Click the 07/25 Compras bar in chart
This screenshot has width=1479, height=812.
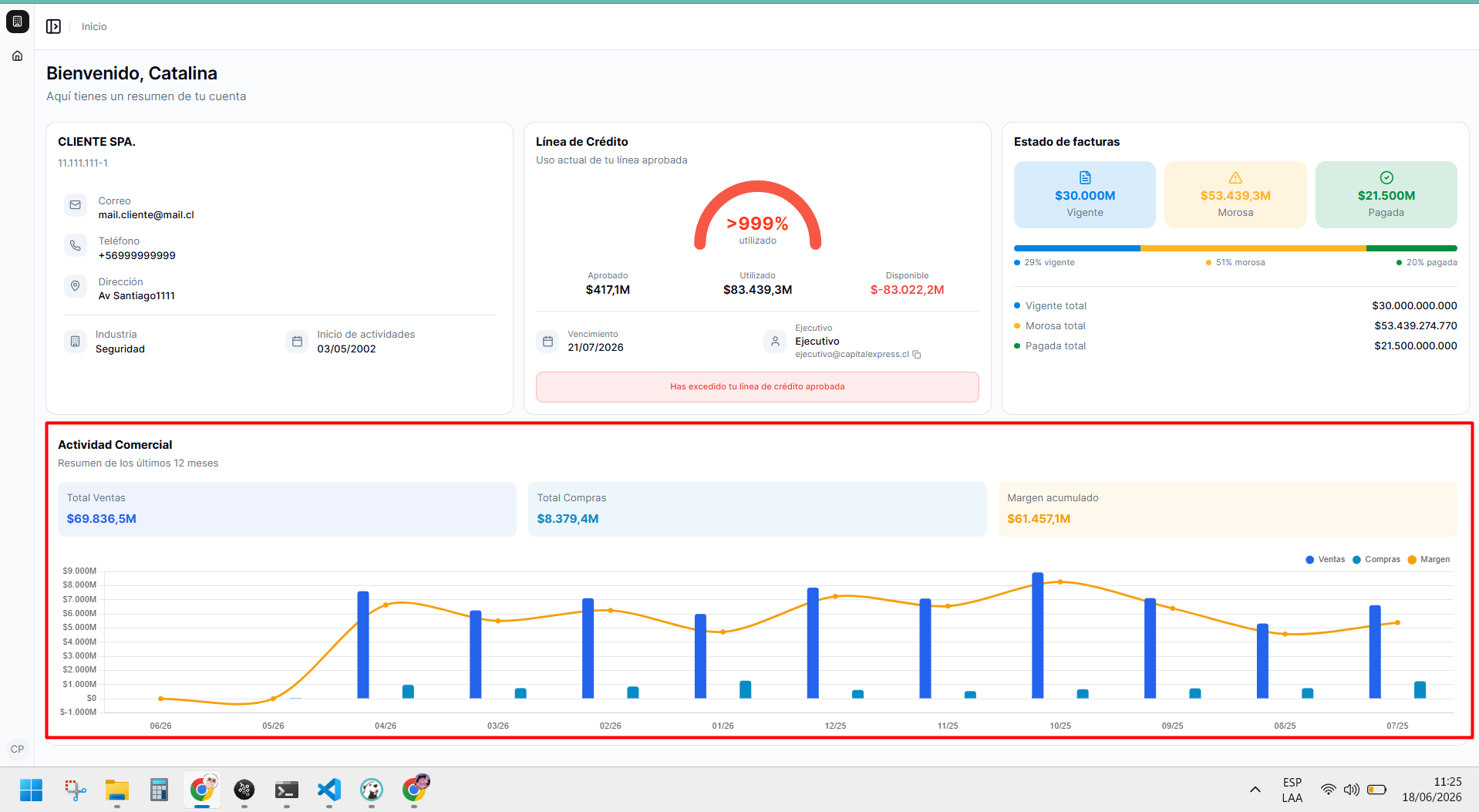(x=1420, y=689)
